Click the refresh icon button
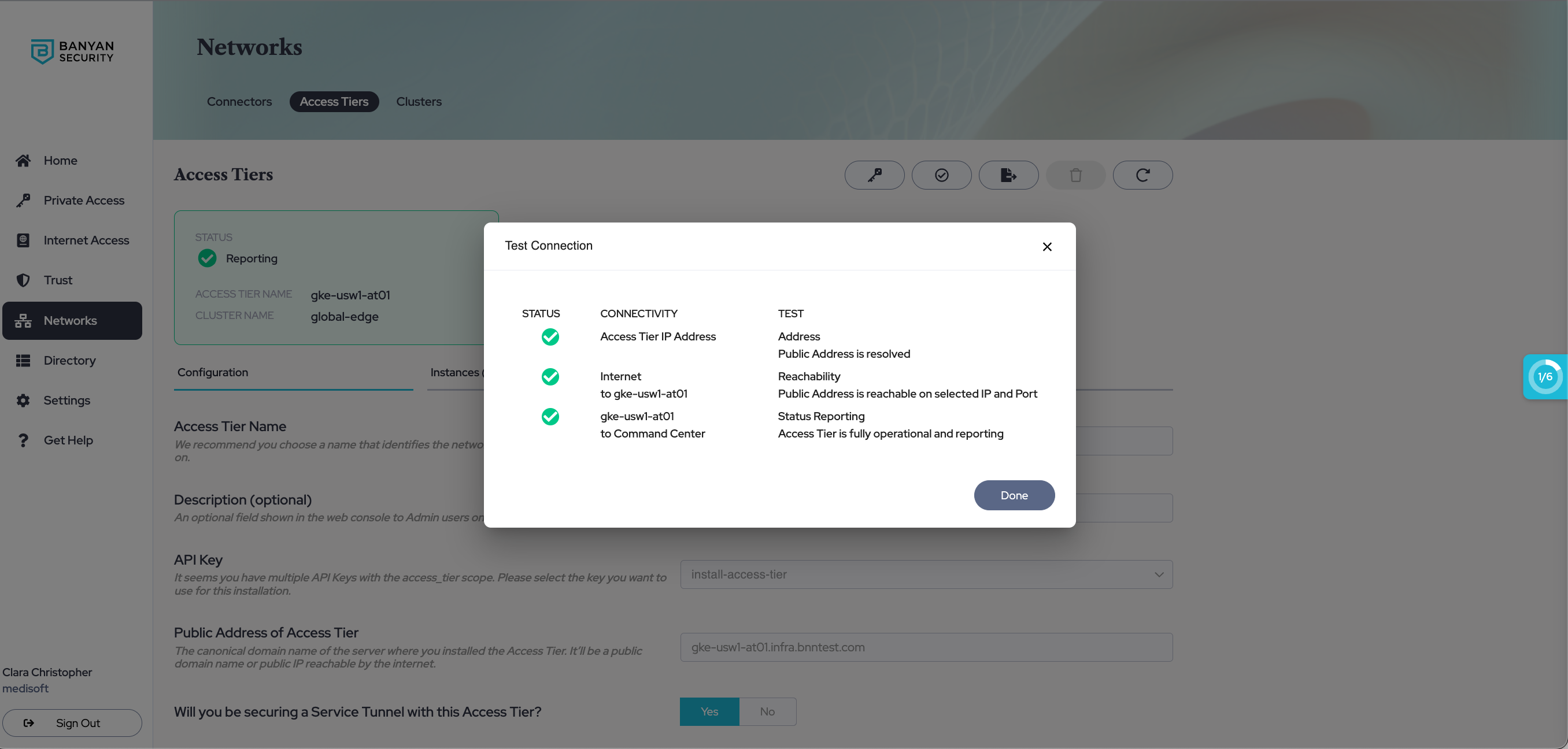Viewport: 1568px width, 749px height. pos(1142,175)
